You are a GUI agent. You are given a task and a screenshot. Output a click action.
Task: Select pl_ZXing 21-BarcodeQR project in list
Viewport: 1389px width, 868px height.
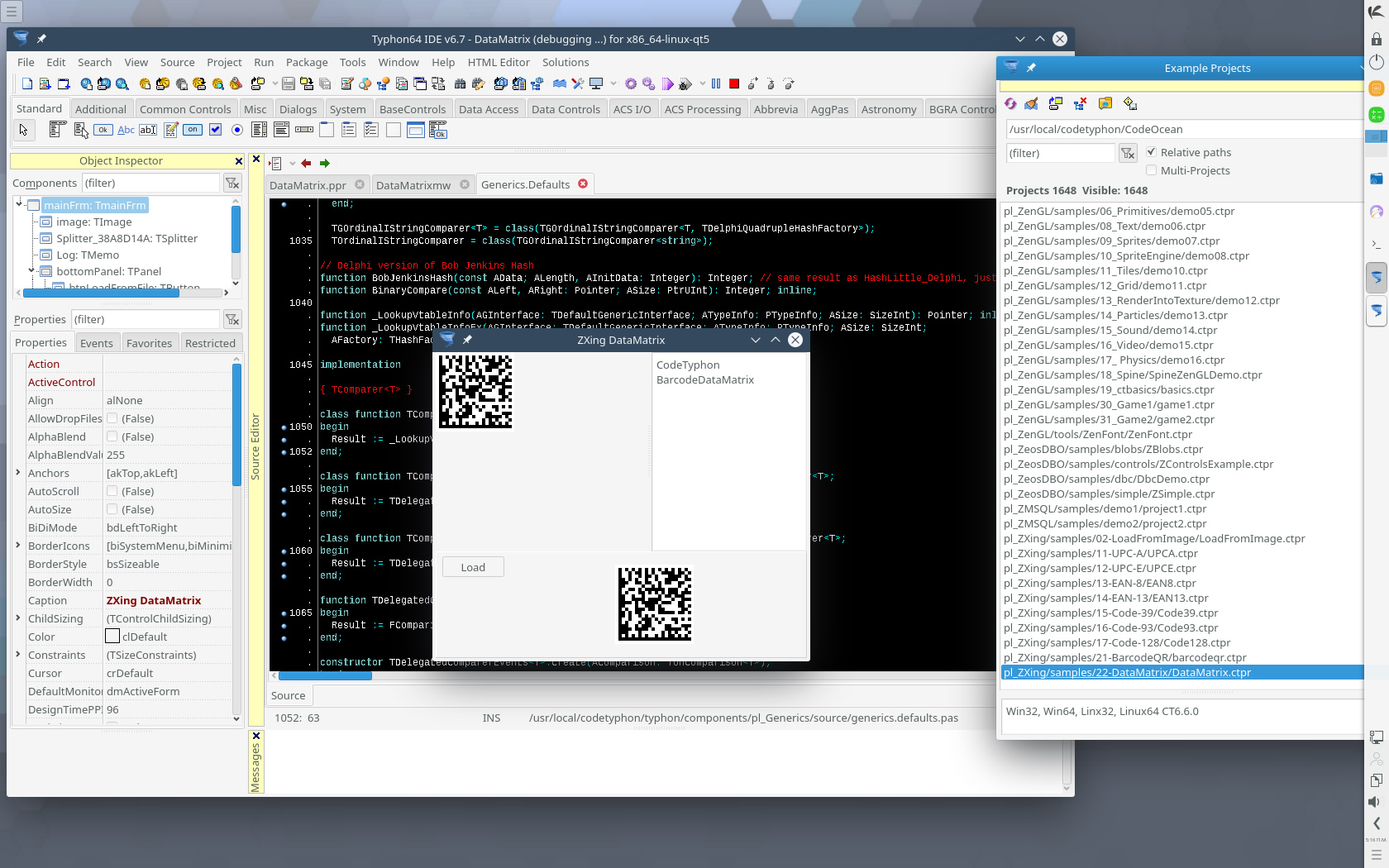coord(1125,657)
